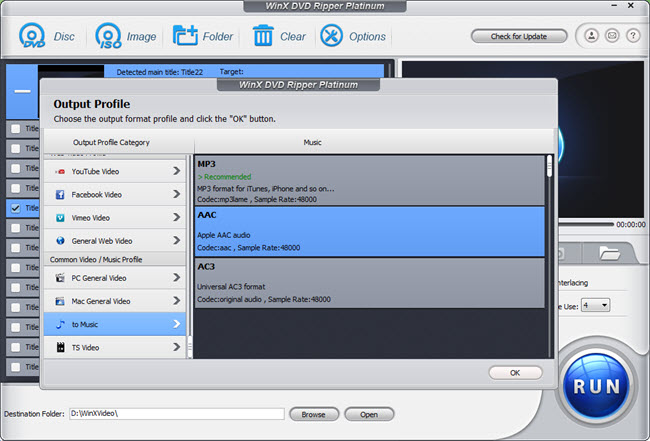Choose the Mac General Video category

[115, 301]
